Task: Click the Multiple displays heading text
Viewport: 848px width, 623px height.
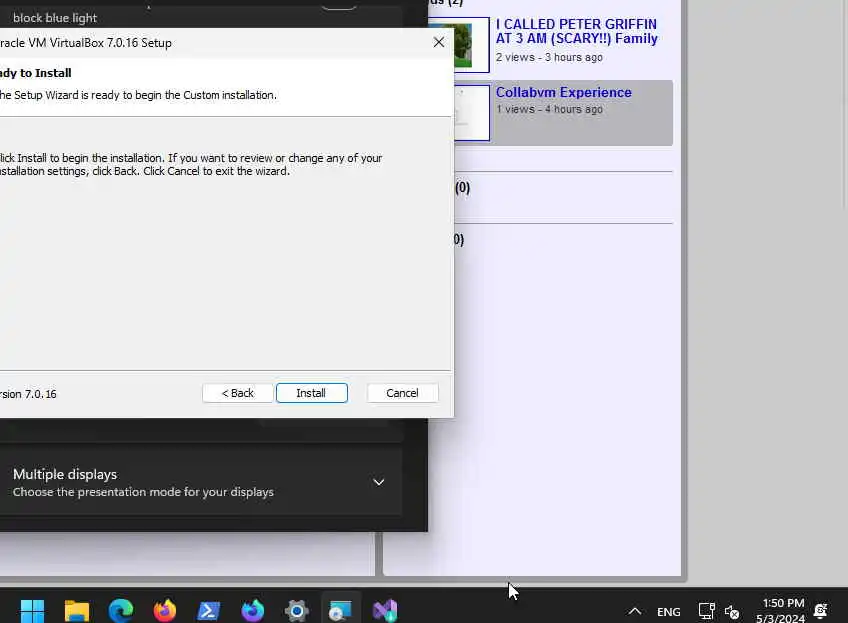Action: pos(65,474)
